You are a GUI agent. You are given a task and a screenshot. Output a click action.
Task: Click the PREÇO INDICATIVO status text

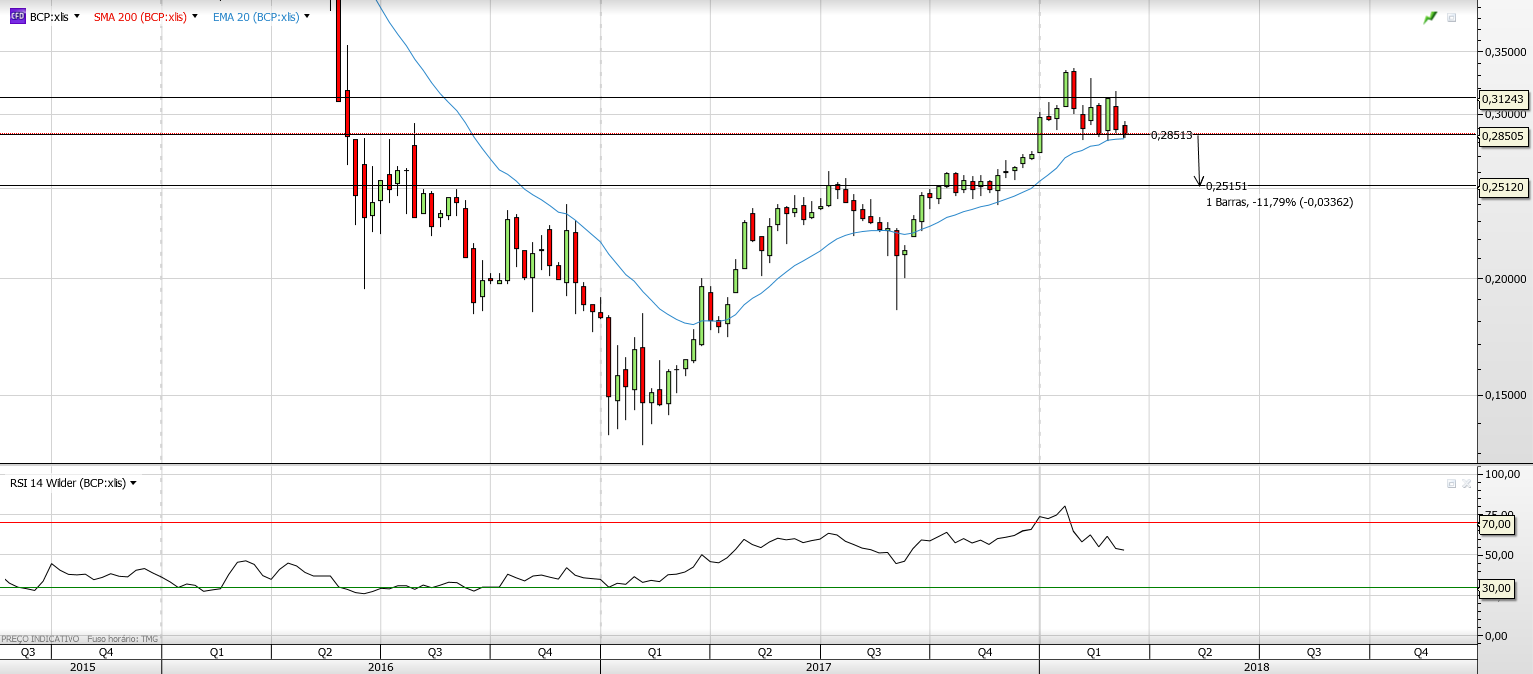point(41,638)
